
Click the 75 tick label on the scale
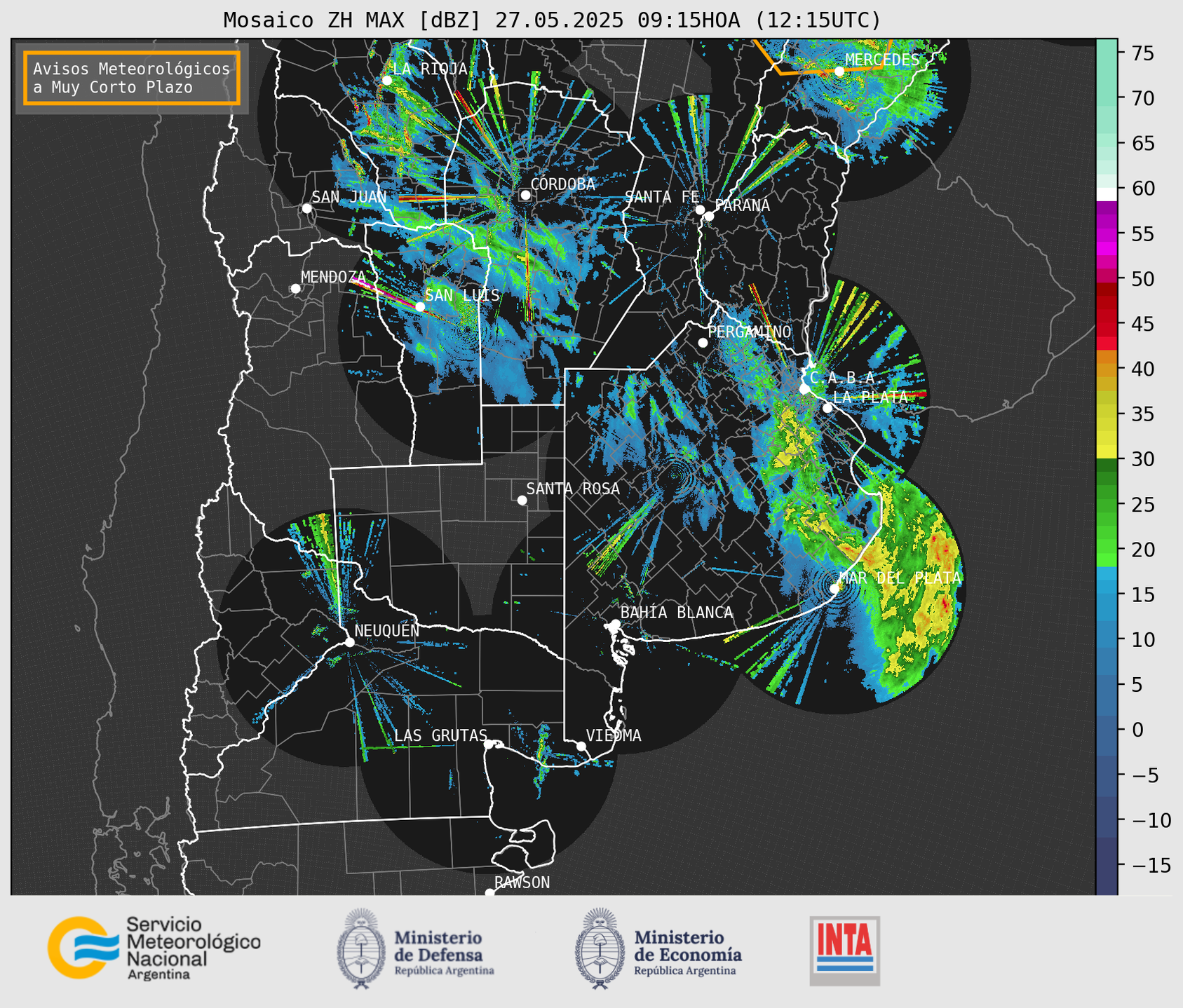pyautogui.click(x=1142, y=53)
